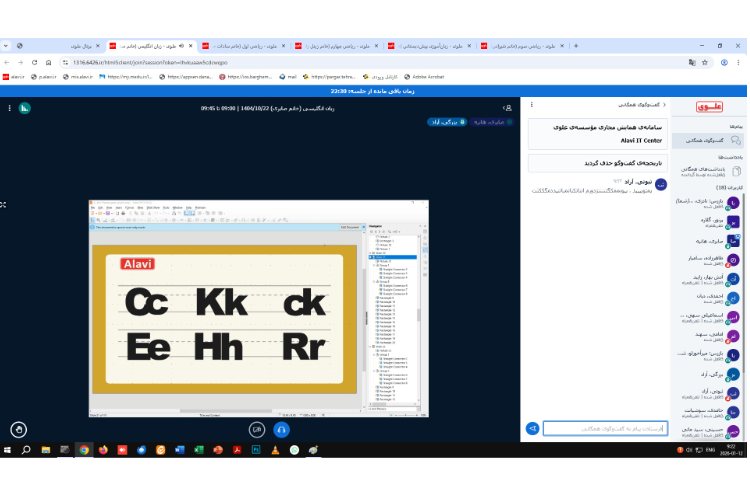Open a new browser tab
The width and height of the screenshot is (750, 480).
coord(575,46)
